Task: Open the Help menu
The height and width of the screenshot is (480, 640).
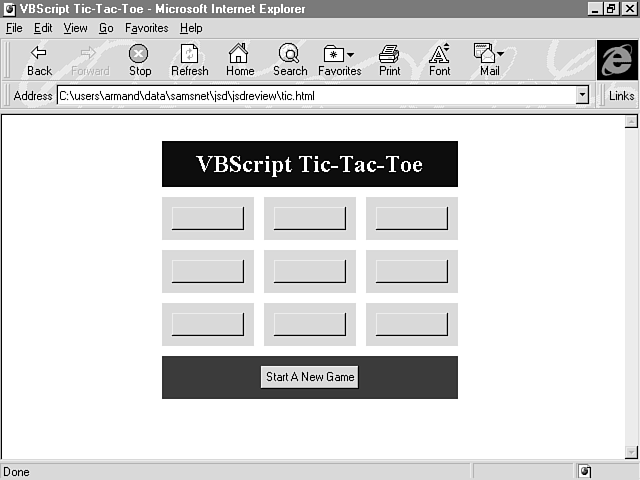Action: [x=190, y=28]
